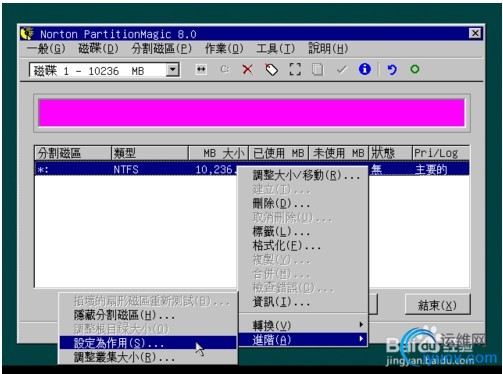Screen dimensions: 503x374
Task: Select 設定為作用(S)... in submenu
Action: pyautogui.click(x=148, y=343)
